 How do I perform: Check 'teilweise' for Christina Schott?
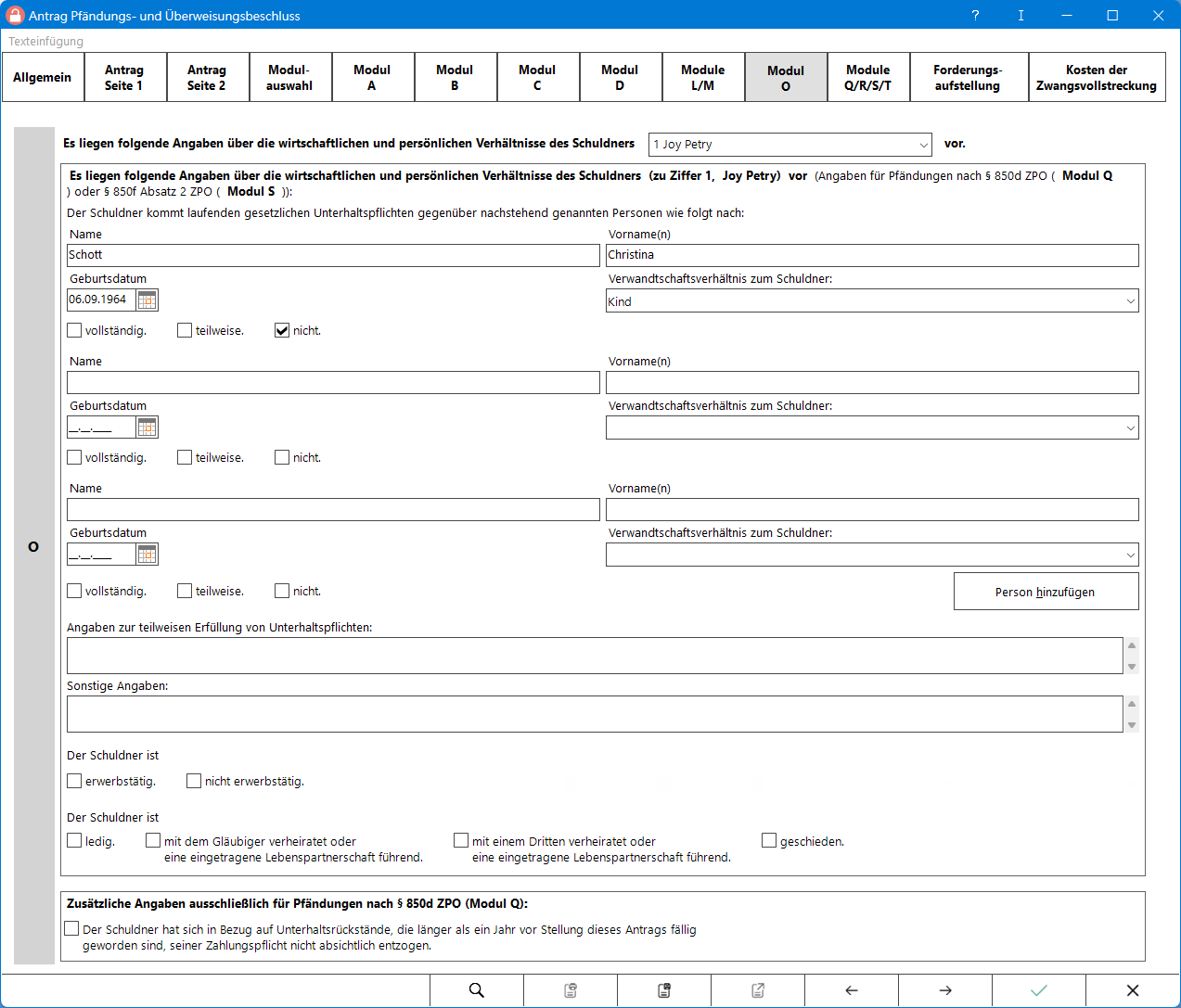tap(185, 330)
